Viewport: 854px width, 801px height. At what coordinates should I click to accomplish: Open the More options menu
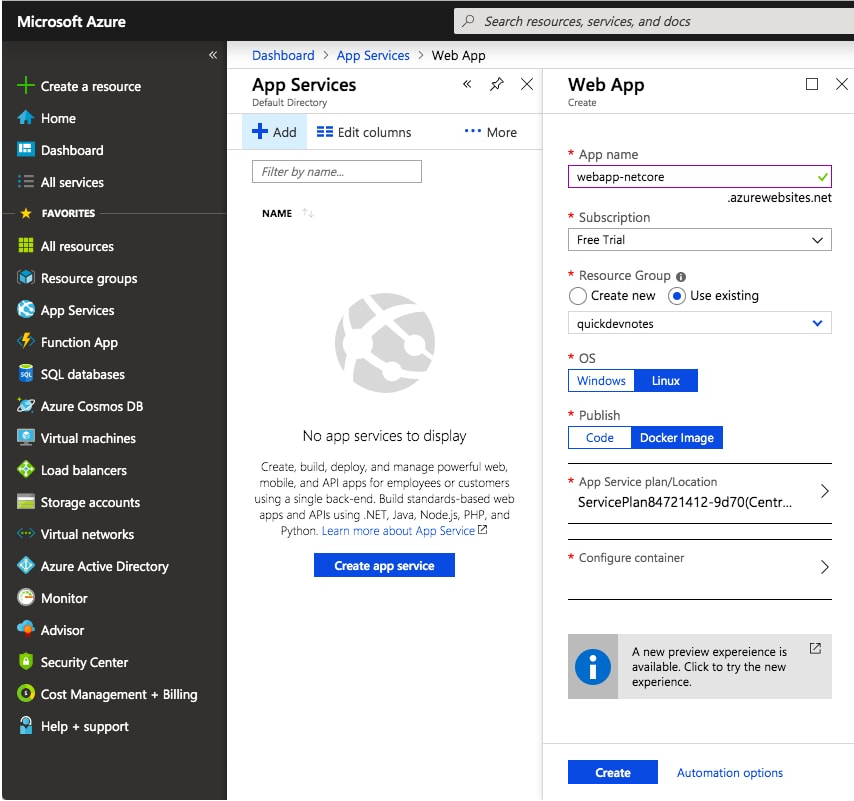[x=491, y=132]
